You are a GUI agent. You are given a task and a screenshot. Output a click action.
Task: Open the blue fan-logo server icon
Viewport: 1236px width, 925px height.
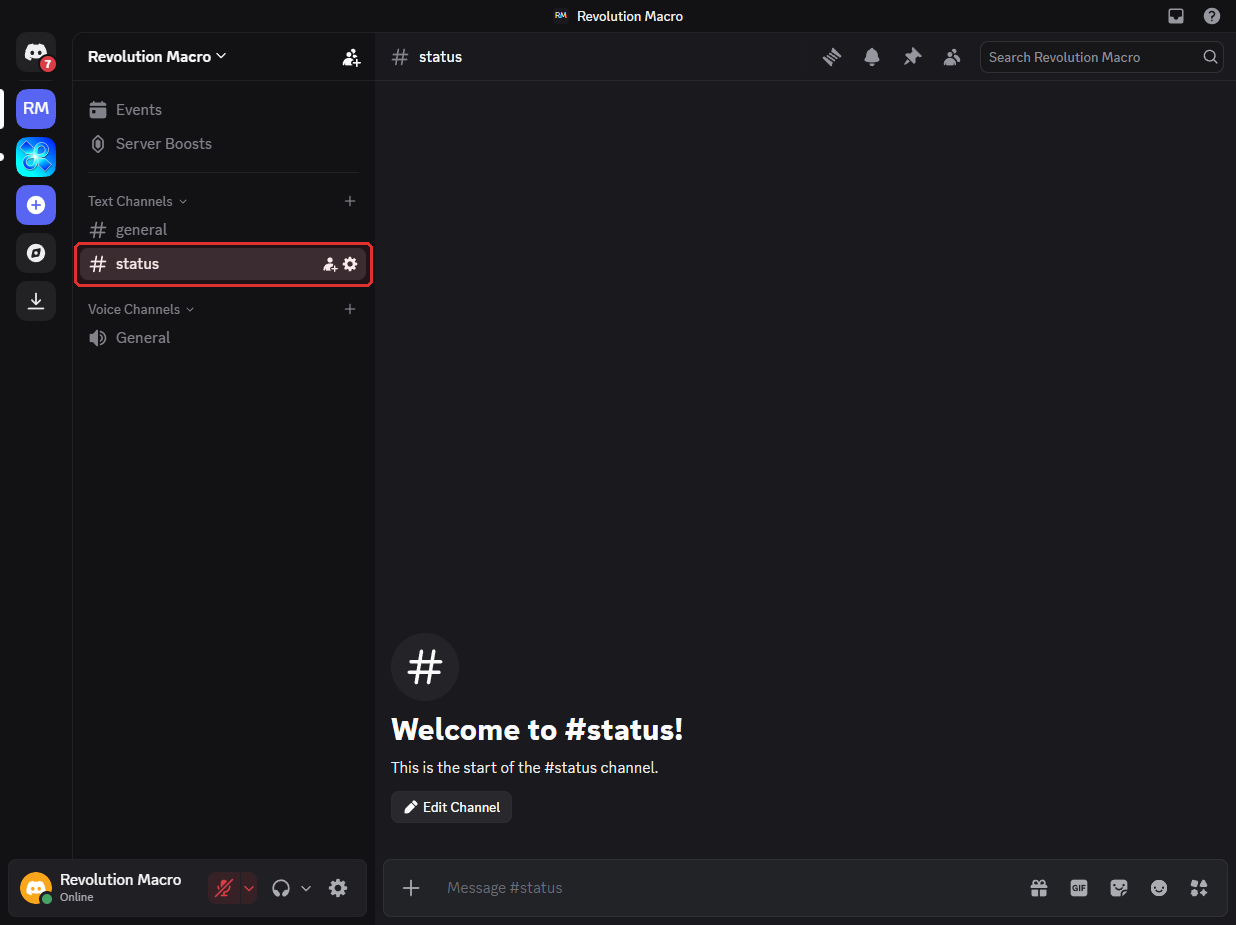[36, 157]
